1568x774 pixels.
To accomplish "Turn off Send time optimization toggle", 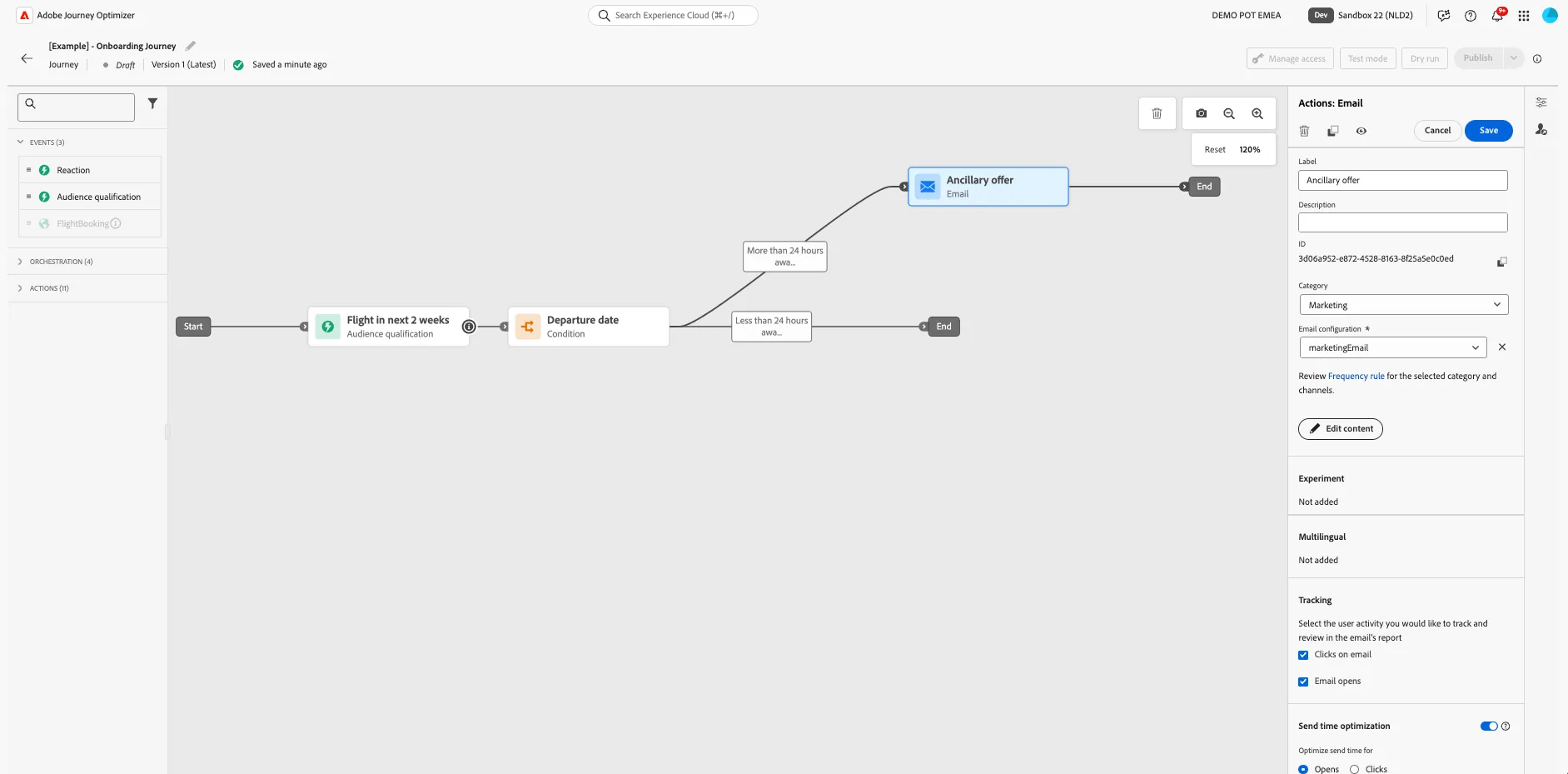I will coord(1489,726).
